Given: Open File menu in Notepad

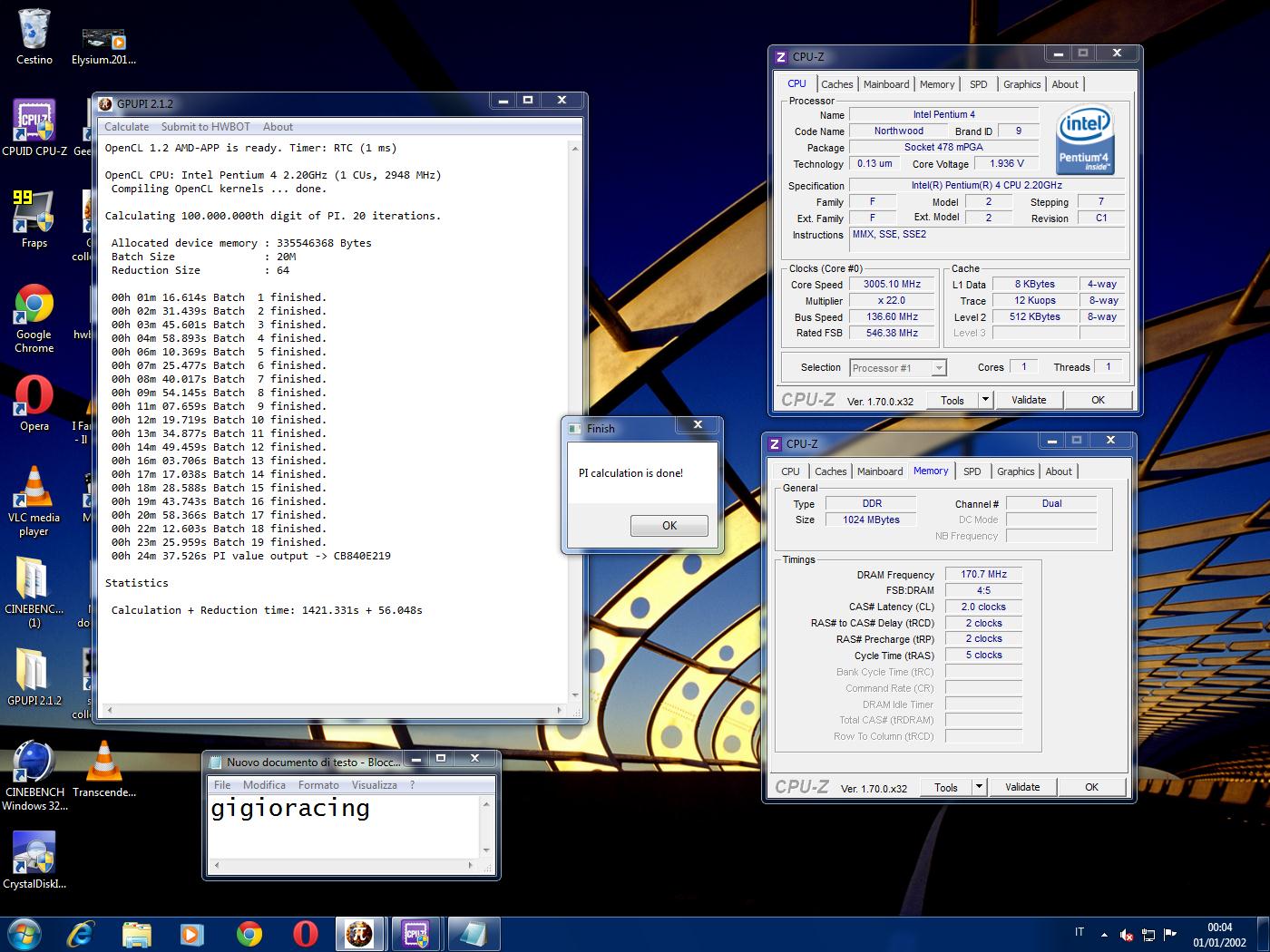Looking at the screenshot, I should pyautogui.click(x=222, y=785).
